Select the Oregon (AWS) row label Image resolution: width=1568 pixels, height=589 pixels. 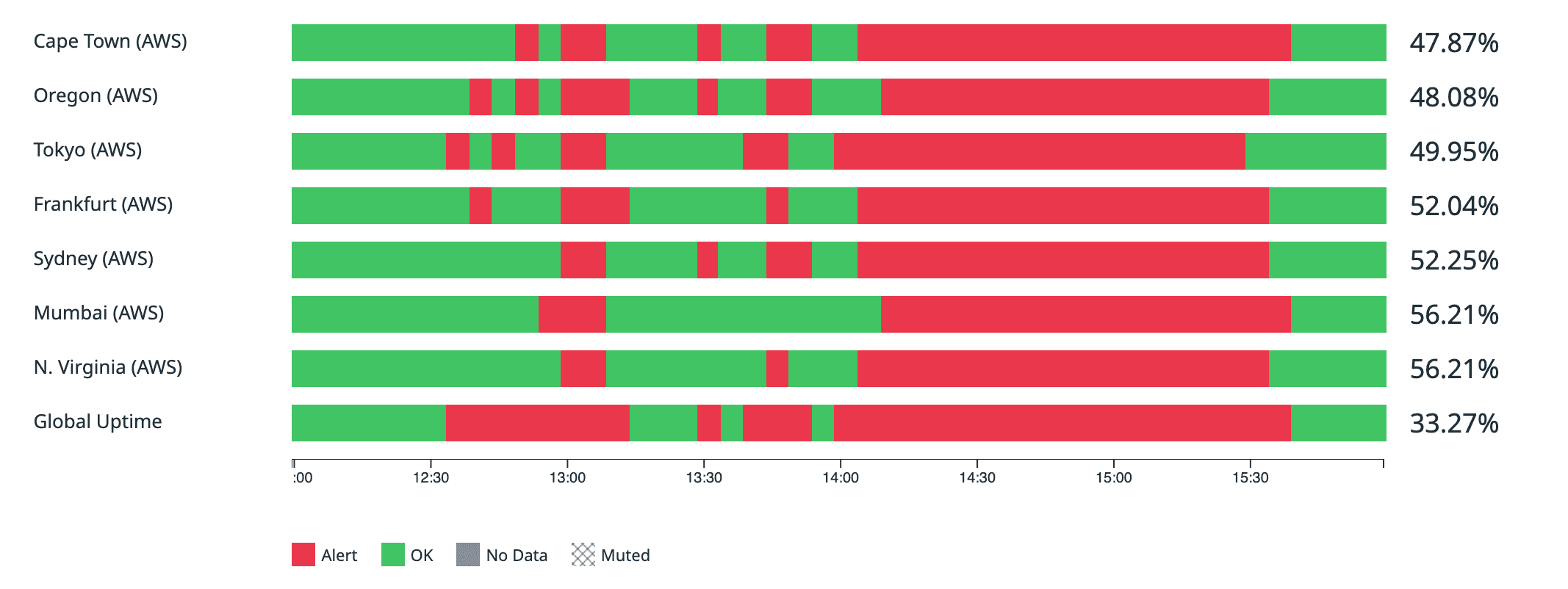pos(96,96)
